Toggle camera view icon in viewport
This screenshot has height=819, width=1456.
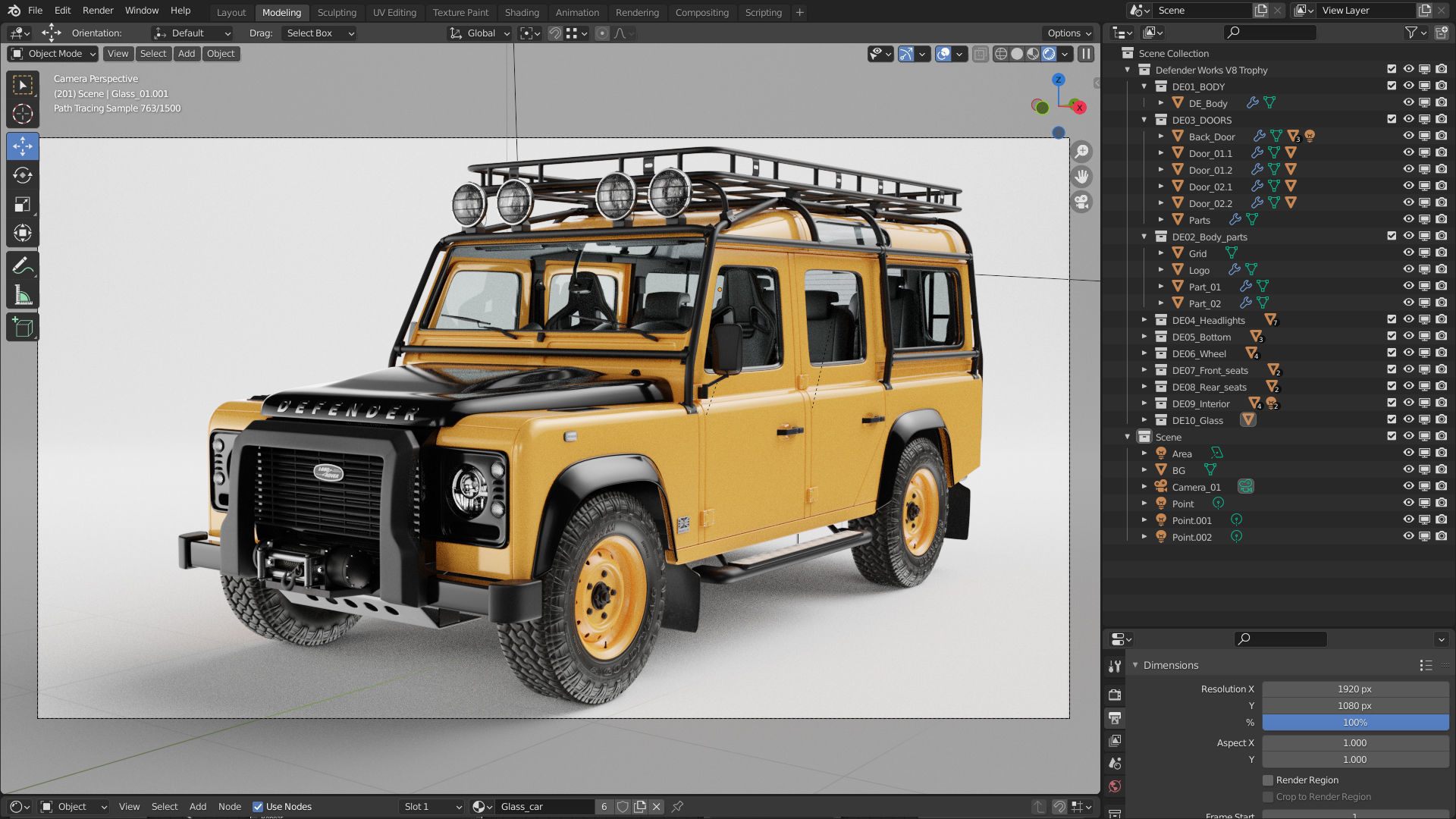pyautogui.click(x=1082, y=202)
